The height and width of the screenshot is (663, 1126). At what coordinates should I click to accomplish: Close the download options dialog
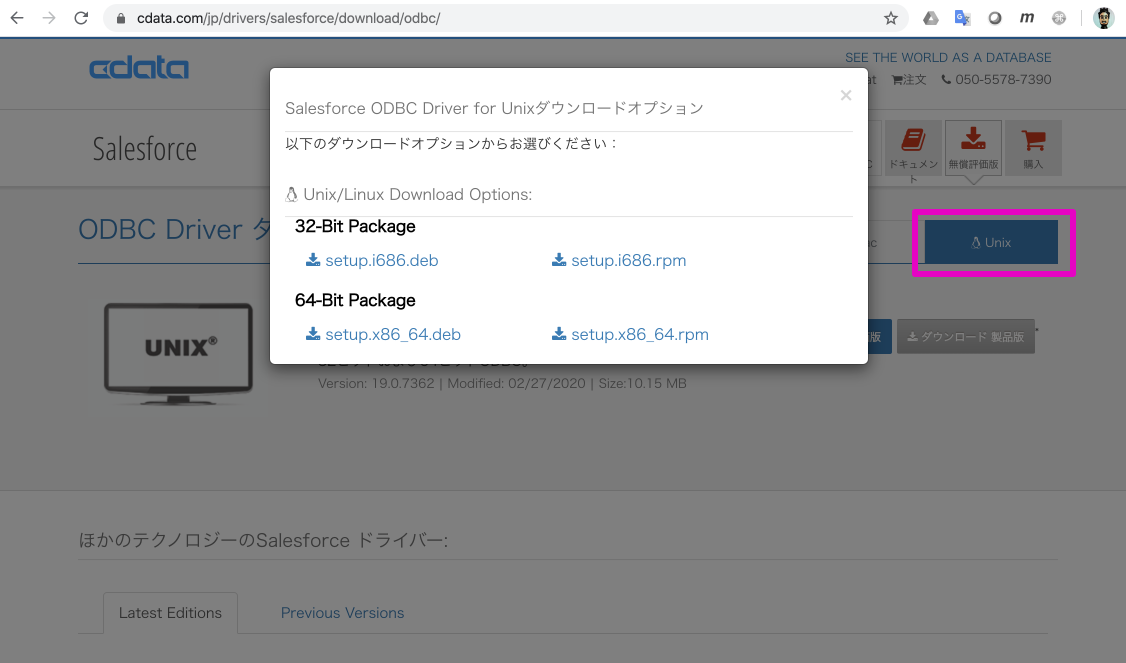[846, 96]
